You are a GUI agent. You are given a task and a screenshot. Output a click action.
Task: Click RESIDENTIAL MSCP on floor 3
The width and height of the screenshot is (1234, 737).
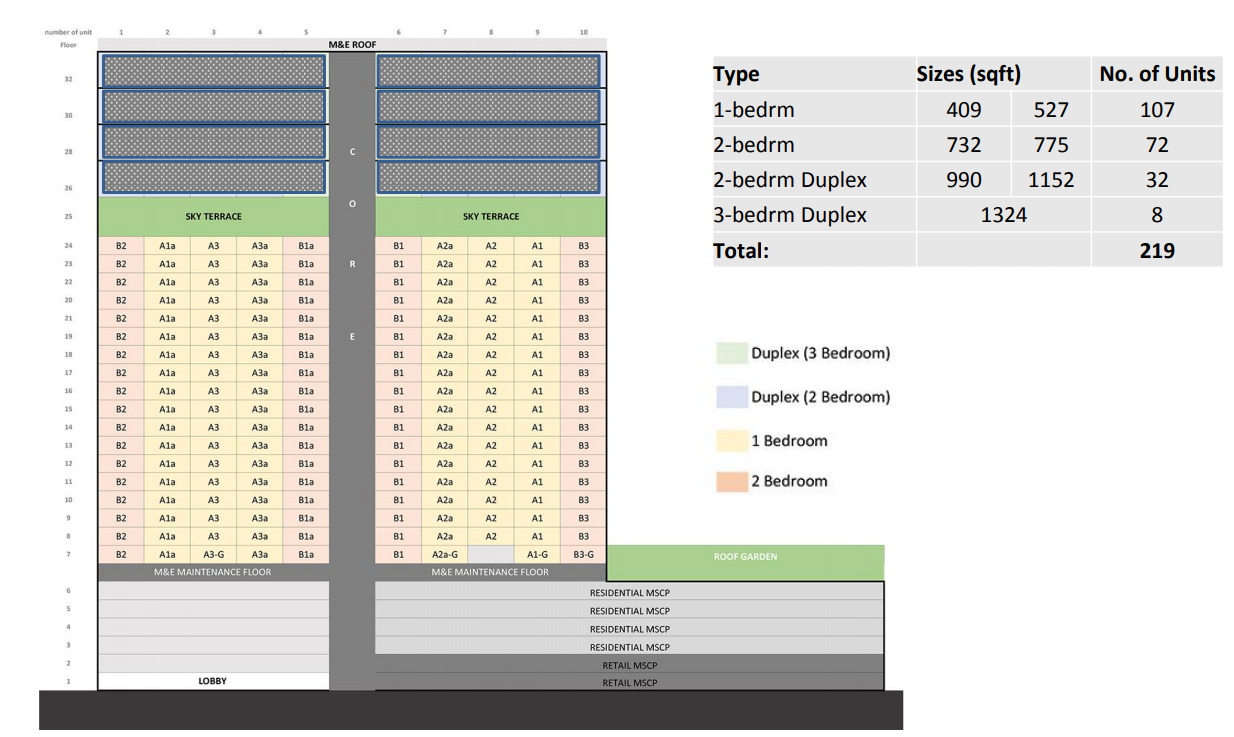[x=630, y=647]
